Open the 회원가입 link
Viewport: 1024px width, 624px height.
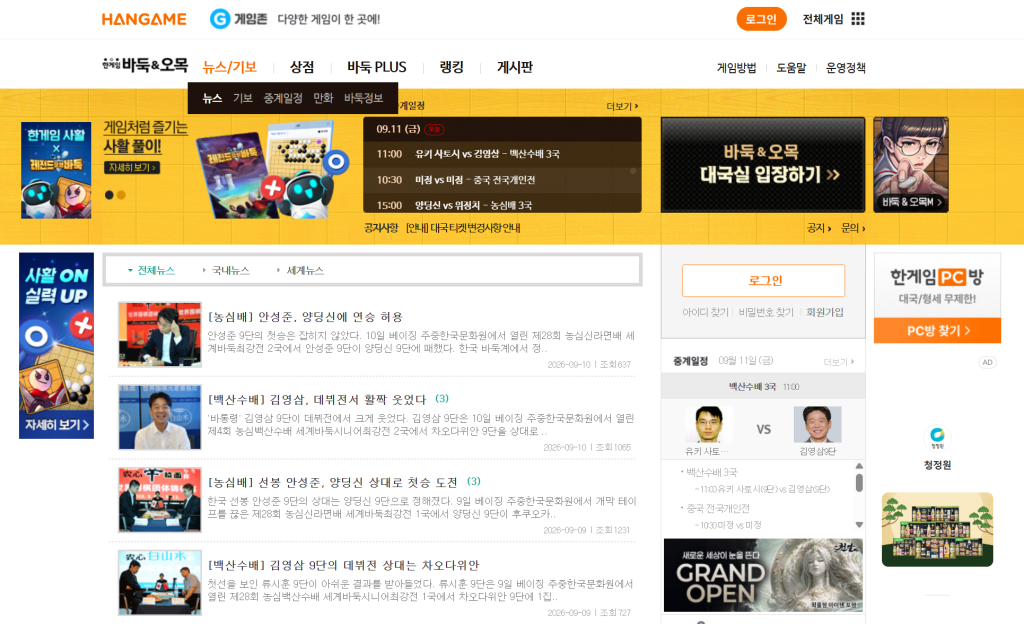(825, 313)
